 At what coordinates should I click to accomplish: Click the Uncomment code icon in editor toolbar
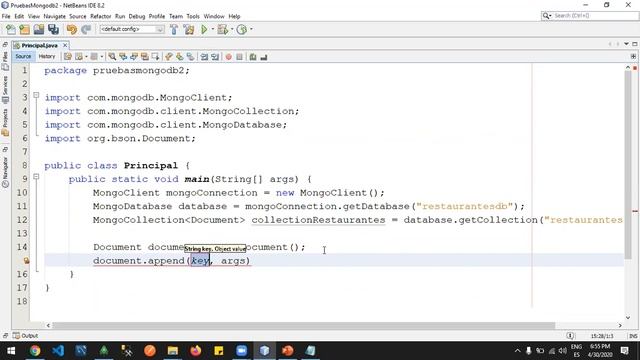[264, 57]
